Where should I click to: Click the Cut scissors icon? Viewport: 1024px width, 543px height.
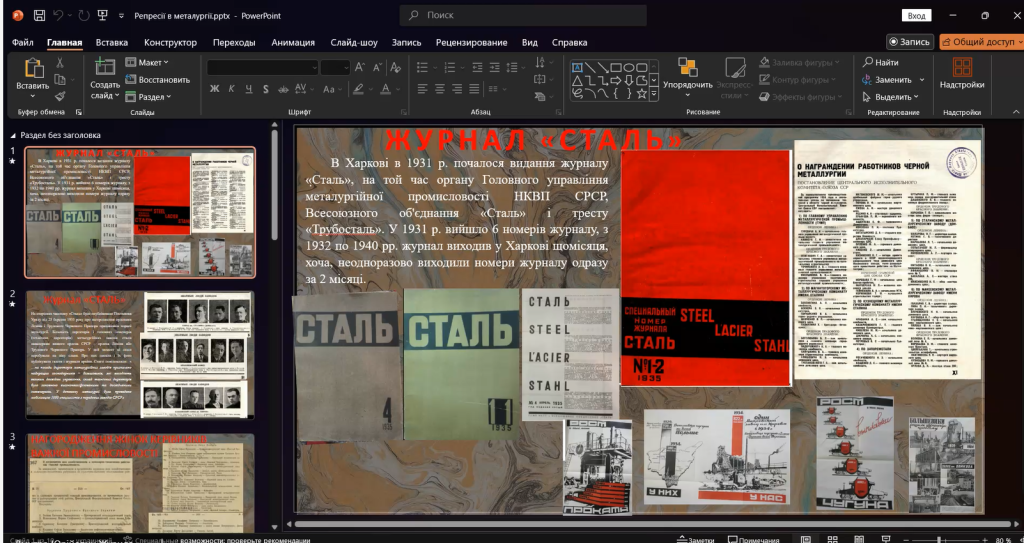(60, 62)
